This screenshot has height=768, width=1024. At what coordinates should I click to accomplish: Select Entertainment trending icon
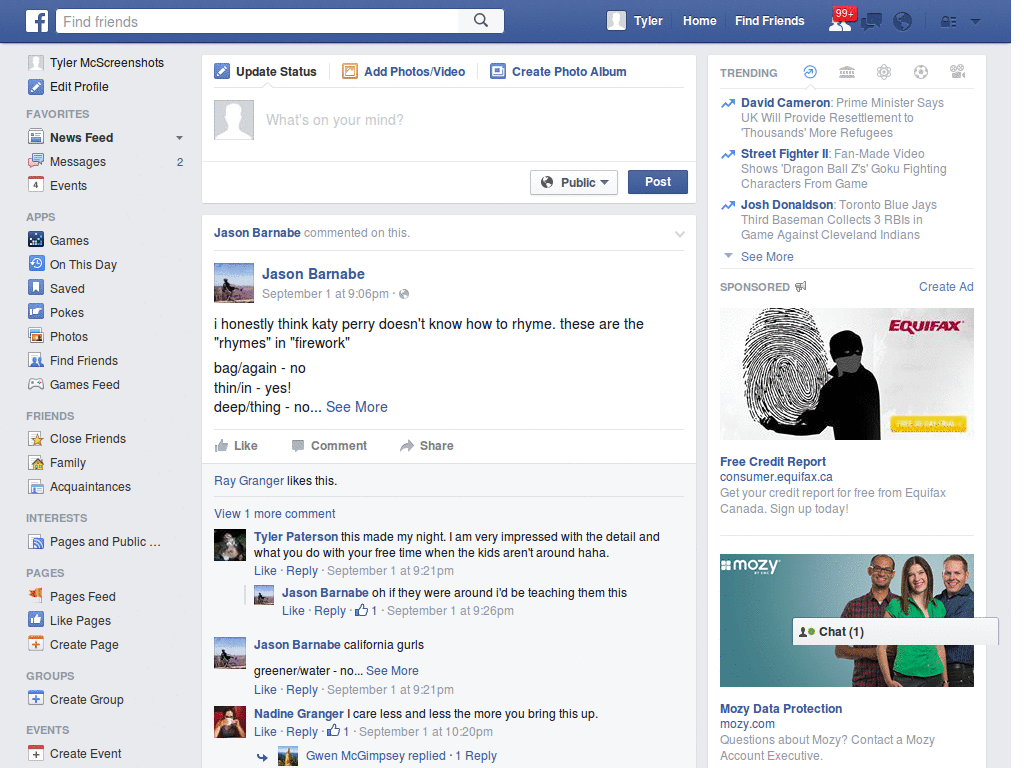(x=957, y=72)
